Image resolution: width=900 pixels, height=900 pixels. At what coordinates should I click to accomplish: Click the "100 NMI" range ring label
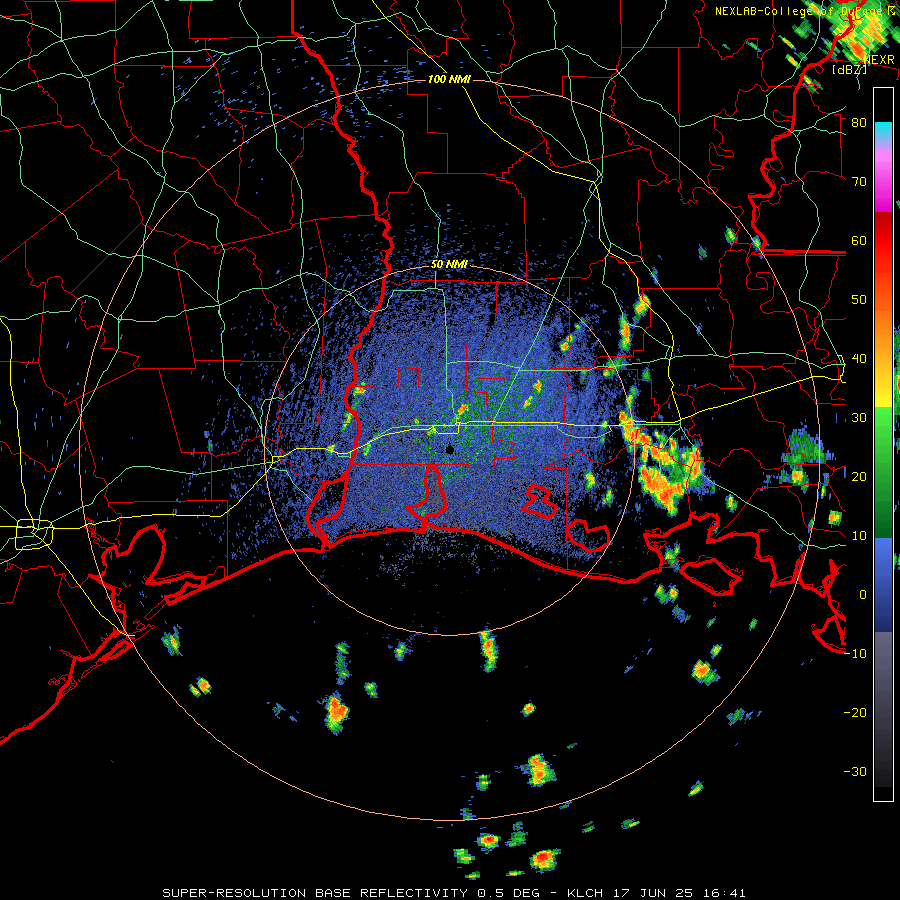click(449, 79)
